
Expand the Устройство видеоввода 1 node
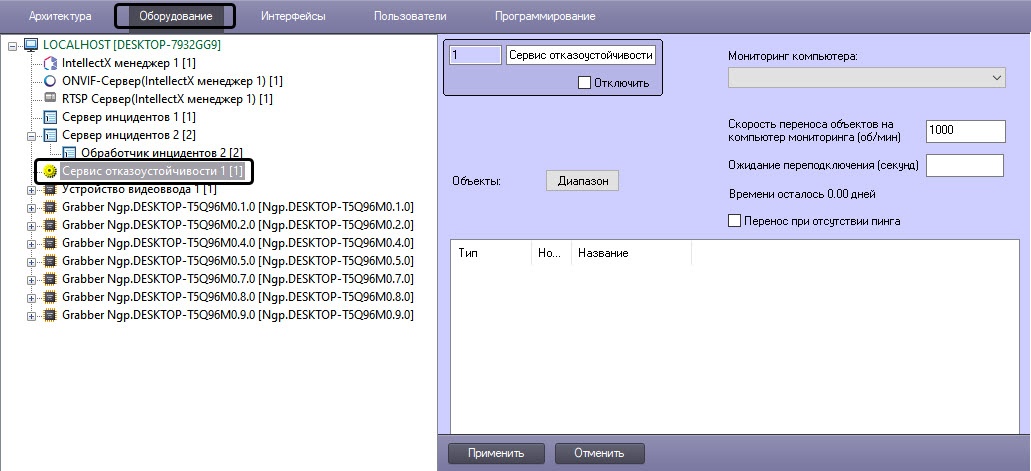pos(32,189)
